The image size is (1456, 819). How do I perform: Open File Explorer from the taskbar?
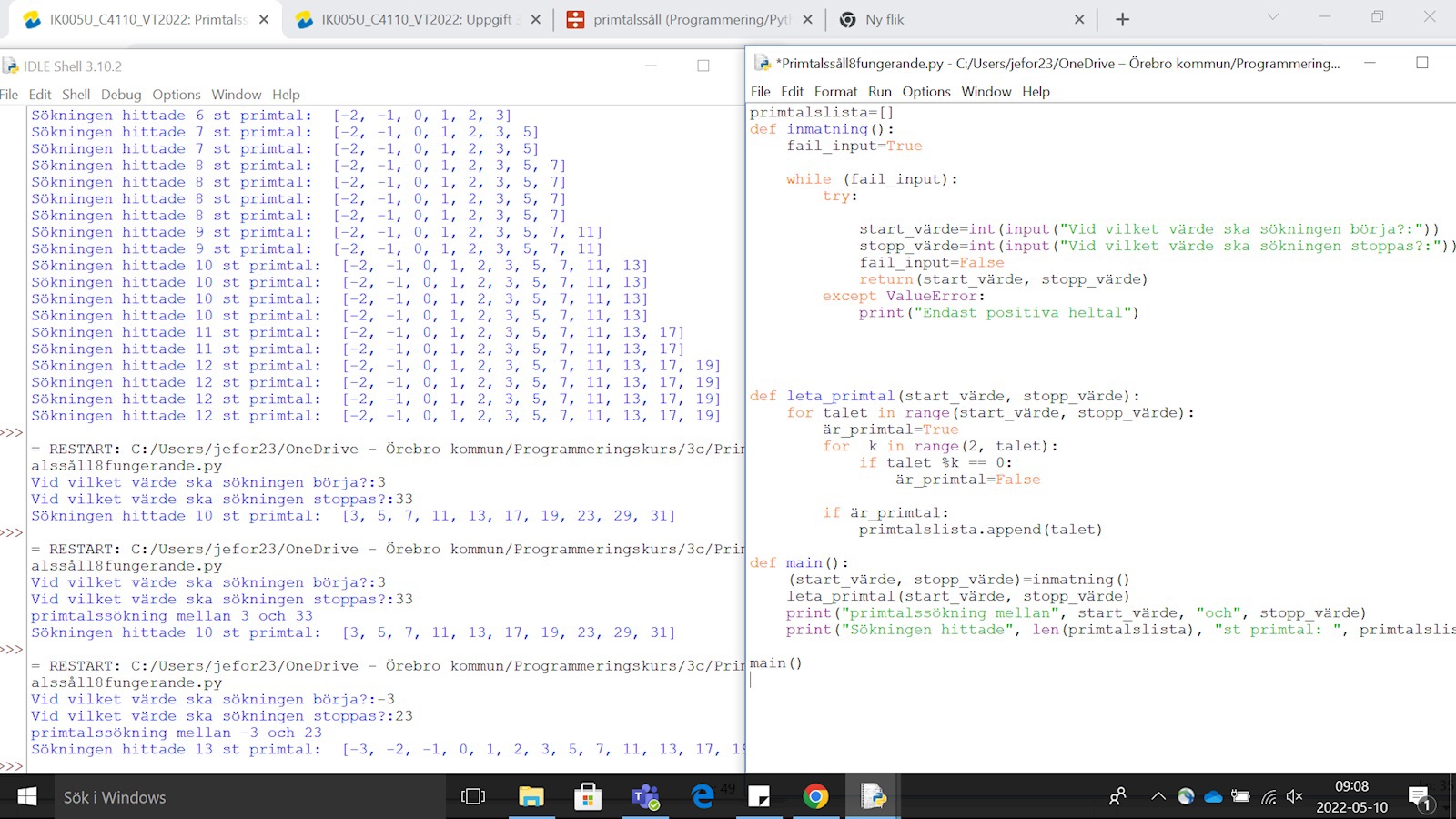[531, 796]
